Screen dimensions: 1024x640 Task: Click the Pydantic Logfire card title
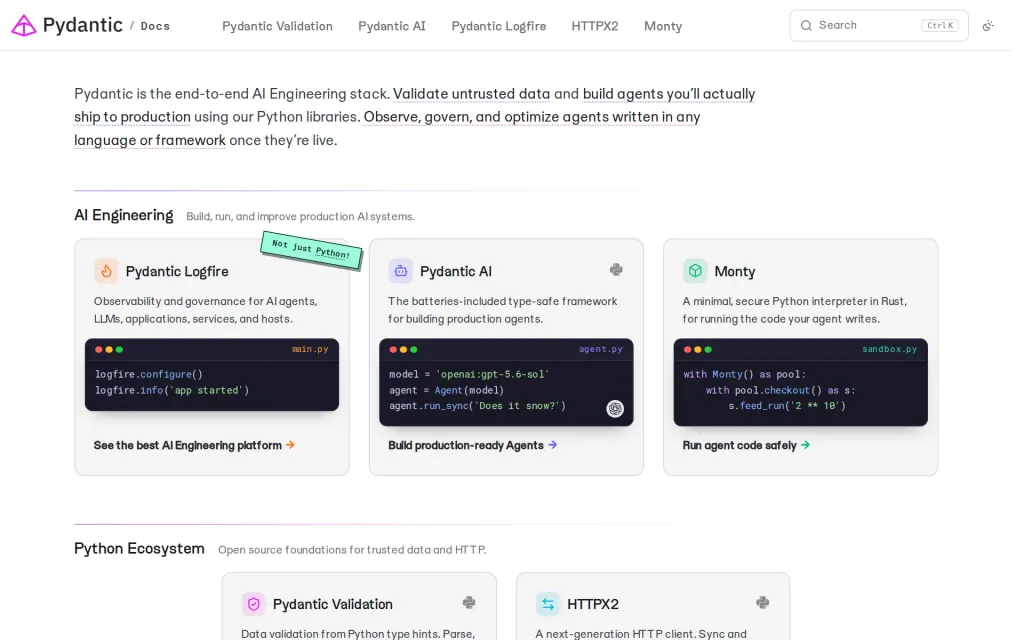click(x=177, y=272)
